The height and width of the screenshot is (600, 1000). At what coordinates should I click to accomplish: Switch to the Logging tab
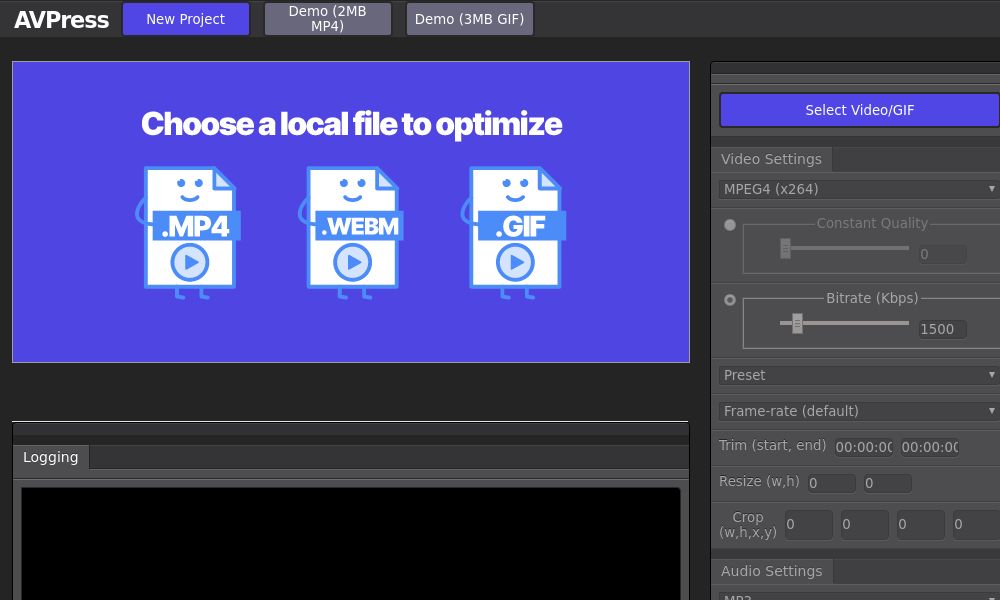coord(51,457)
